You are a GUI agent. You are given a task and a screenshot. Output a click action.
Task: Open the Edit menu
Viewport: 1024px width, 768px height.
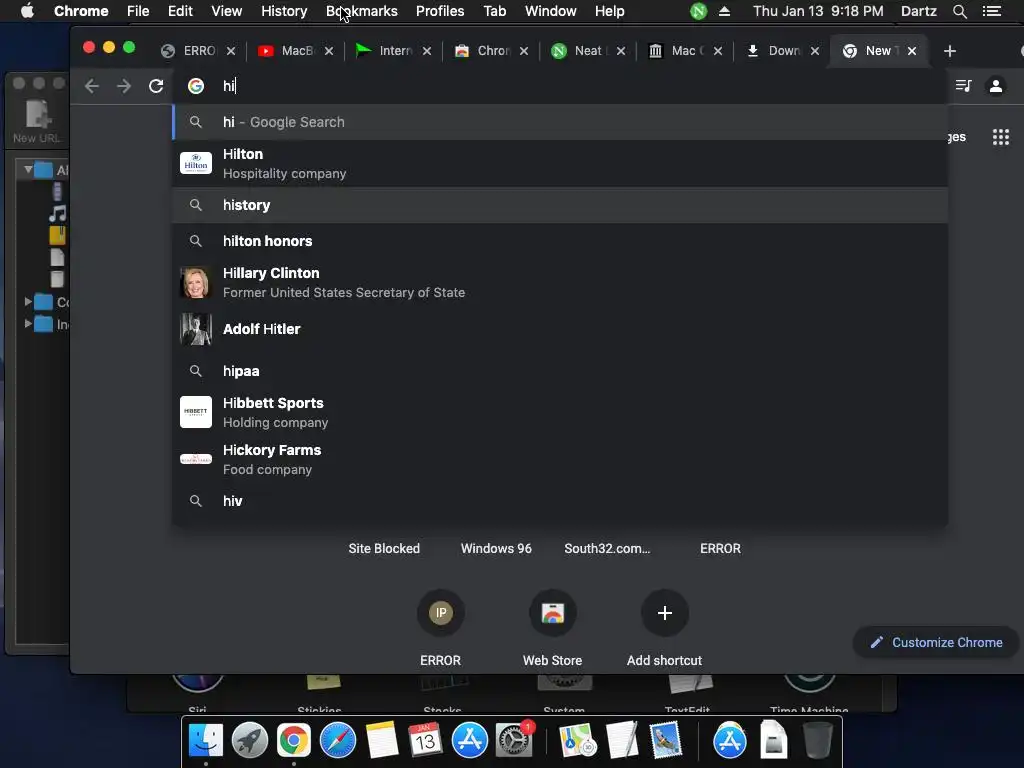180,11
